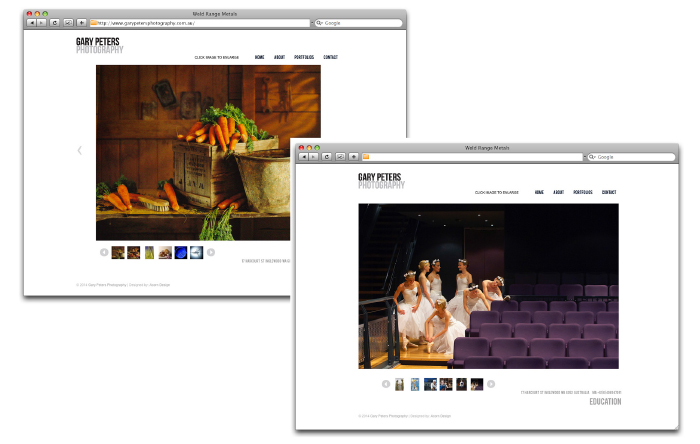Click the Home link in the back window
Image resolution: width=700 pixels, height=444 pixels.
pyautogui.click(x=260, y=58)
